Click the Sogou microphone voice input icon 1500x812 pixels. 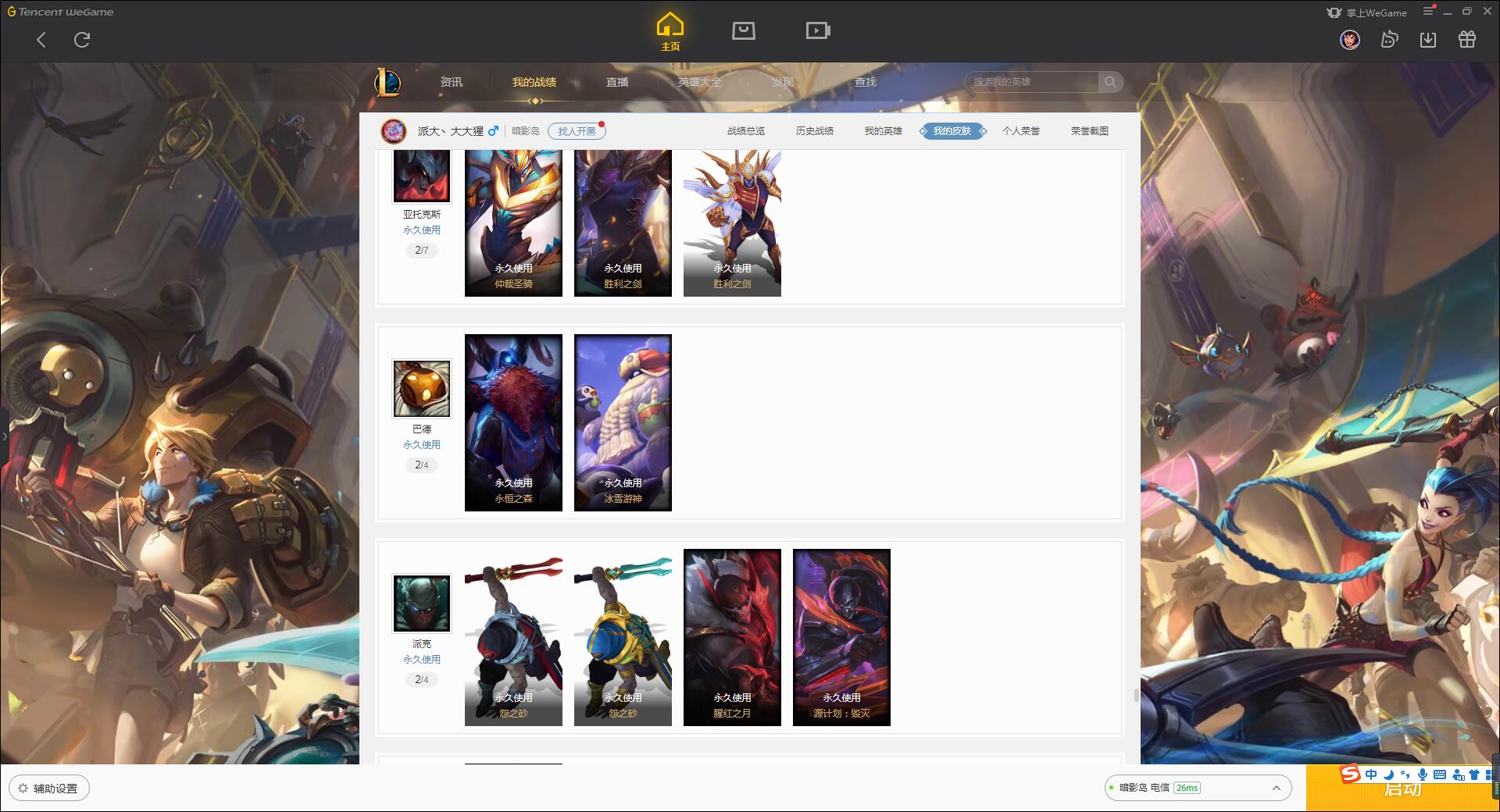[x=1423, y=775]
